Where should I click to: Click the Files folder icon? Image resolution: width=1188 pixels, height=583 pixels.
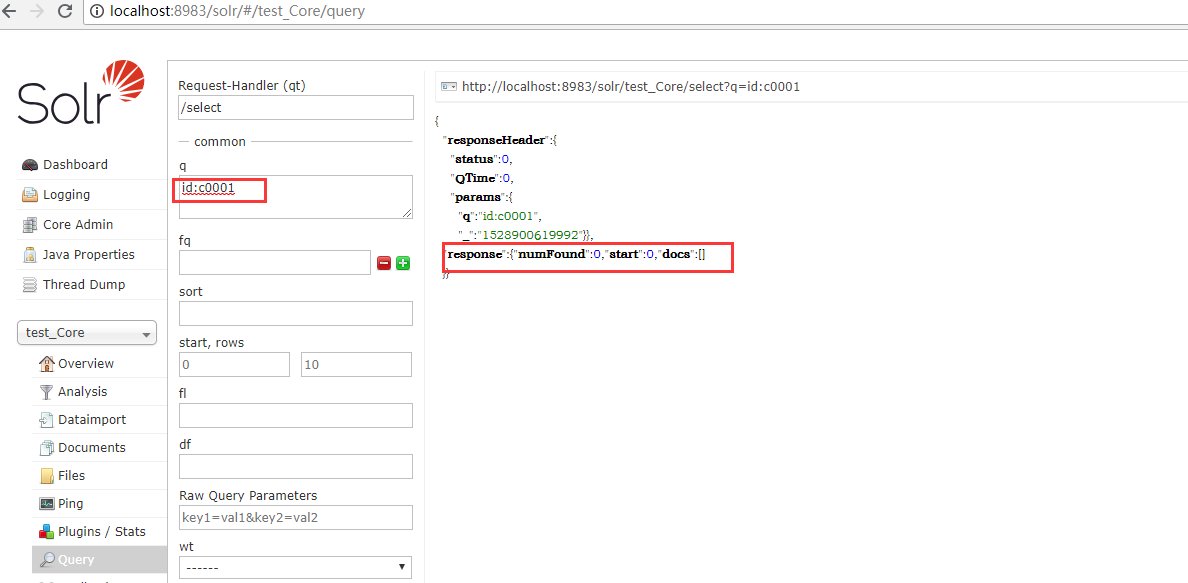point(47,476)
